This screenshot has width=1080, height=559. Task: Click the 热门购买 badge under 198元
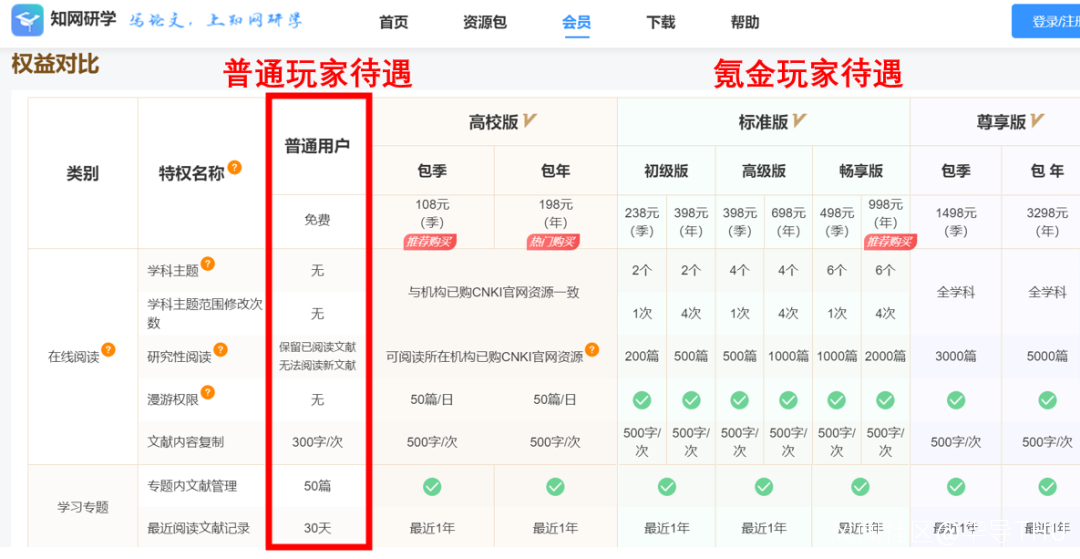(x=554, y=242)
